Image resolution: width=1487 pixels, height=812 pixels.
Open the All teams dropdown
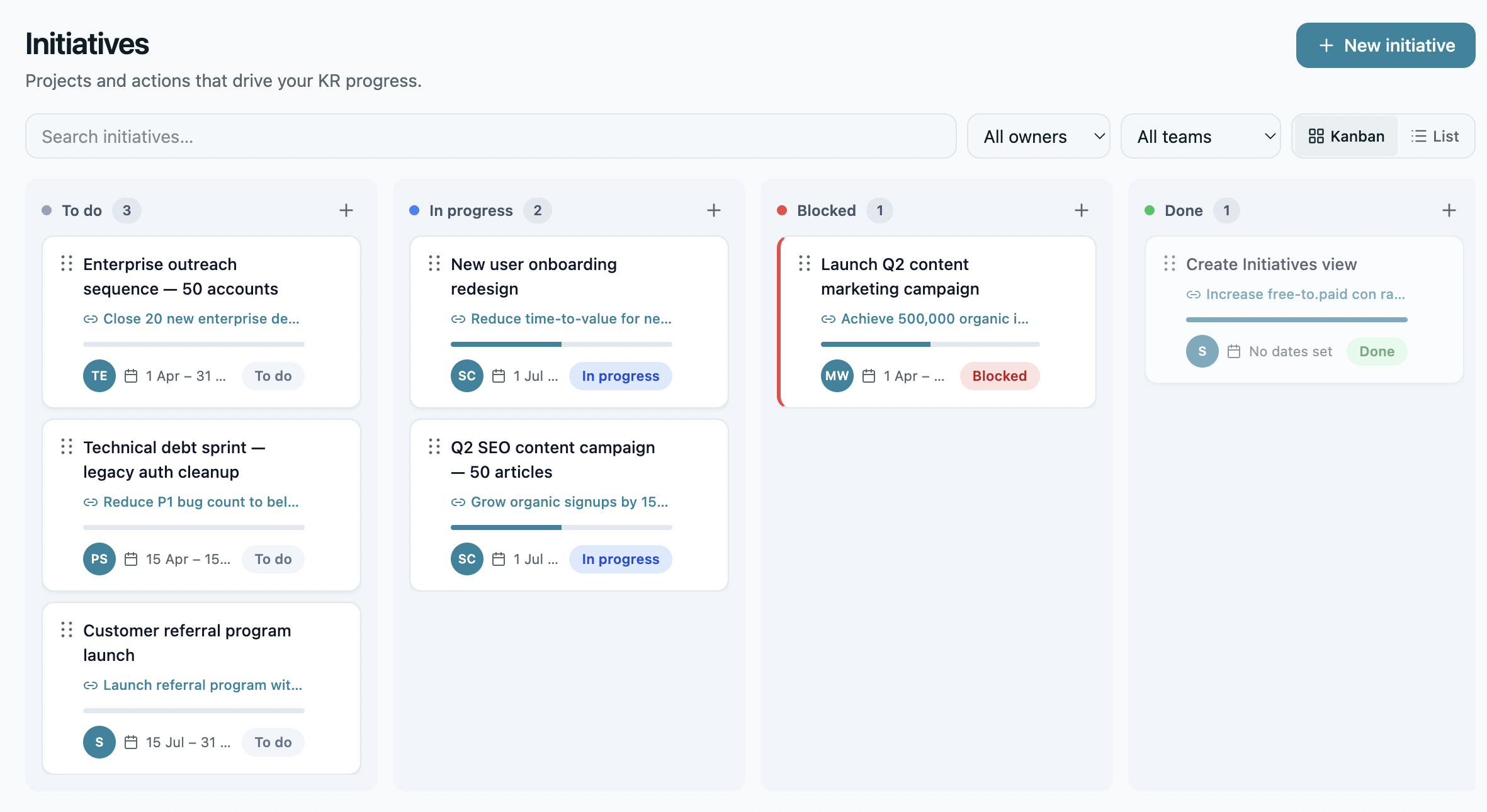pyautogui.click(x=1201, y=136)
